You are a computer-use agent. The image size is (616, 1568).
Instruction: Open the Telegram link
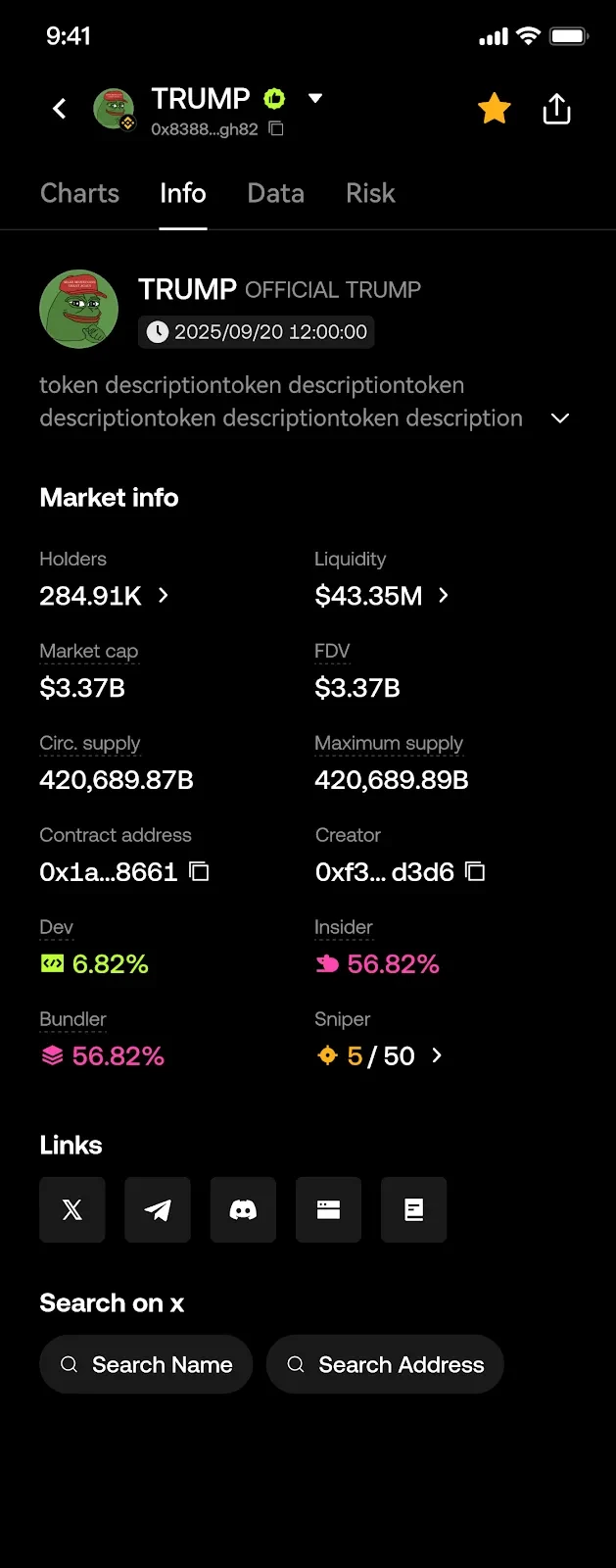tap(158, 1210)
